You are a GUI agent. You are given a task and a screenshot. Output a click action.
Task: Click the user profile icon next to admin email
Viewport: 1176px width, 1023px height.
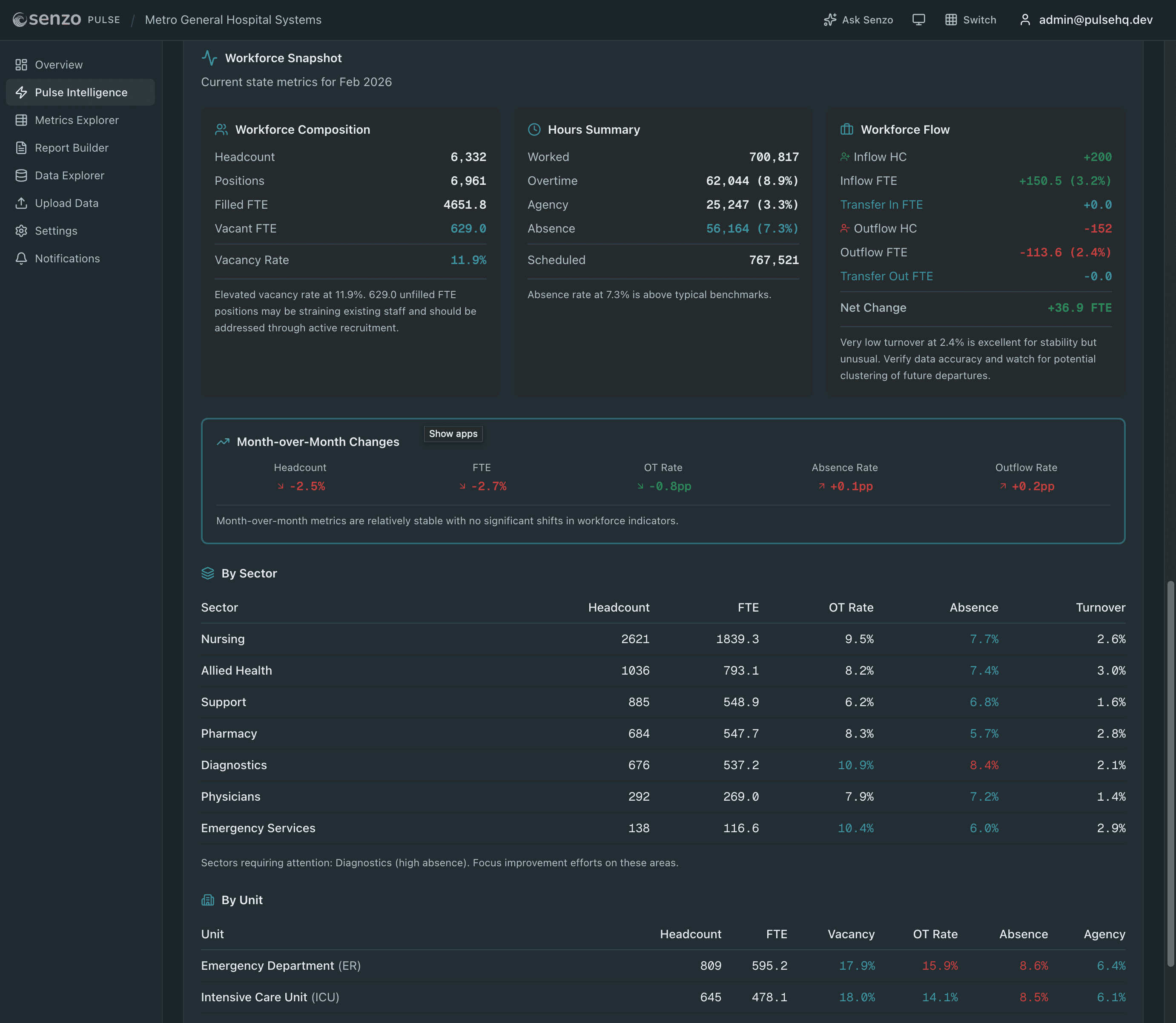tap(1025, 19)
